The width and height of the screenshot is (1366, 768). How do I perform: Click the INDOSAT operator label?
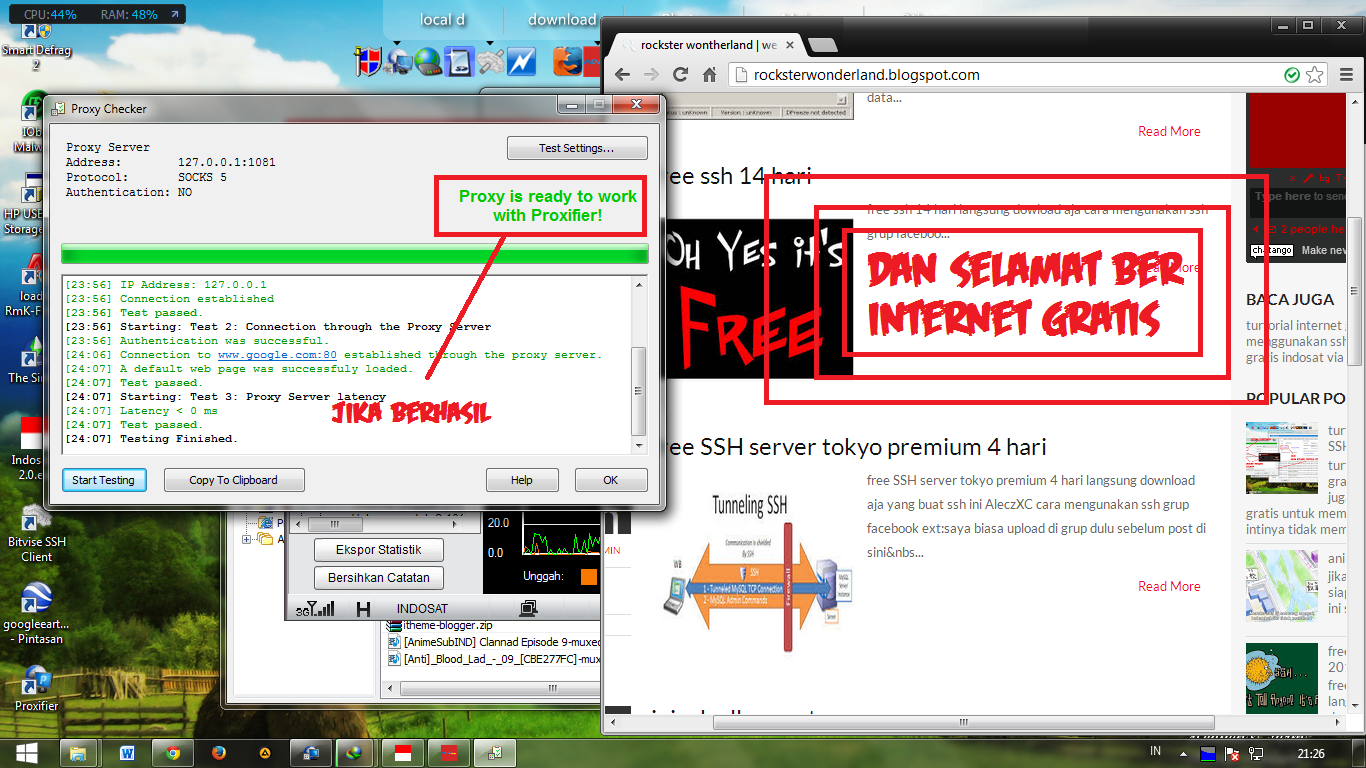(422, 608)
